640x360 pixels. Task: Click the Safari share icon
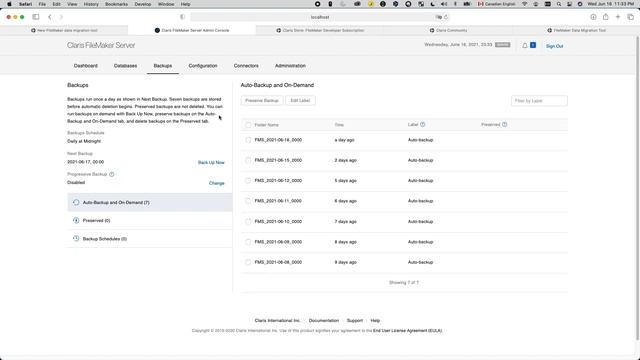pyautogui.click(x=606, y=17)
